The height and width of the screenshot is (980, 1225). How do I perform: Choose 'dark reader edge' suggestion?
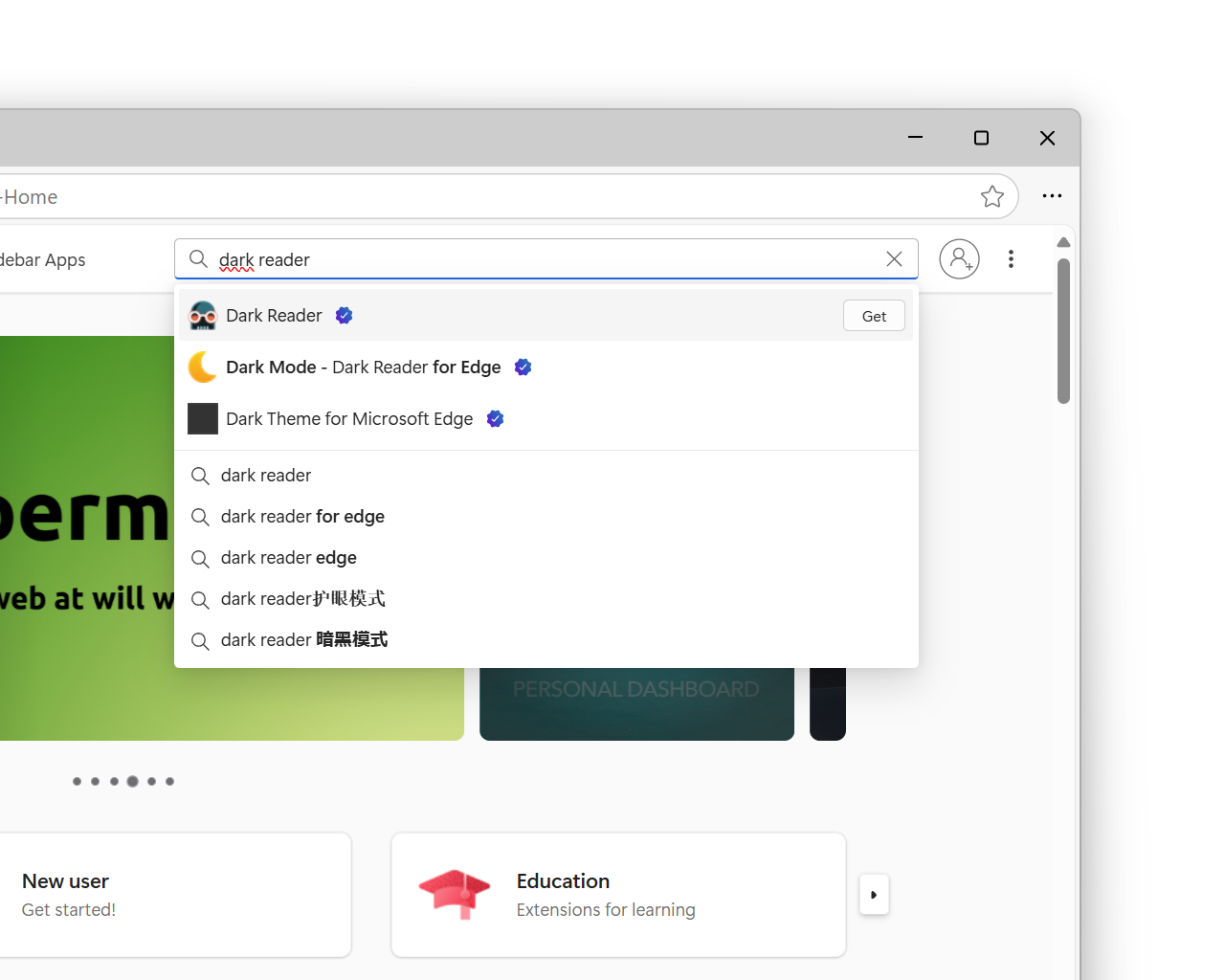[546, 558]
